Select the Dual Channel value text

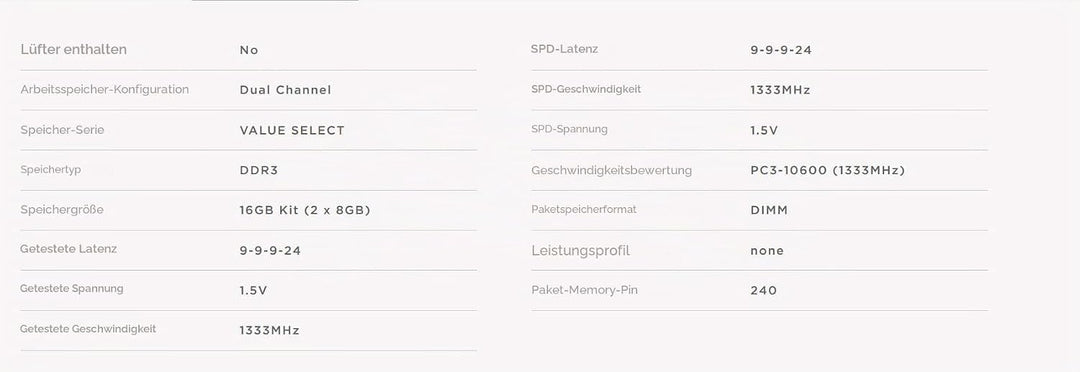tap(285, 90)
